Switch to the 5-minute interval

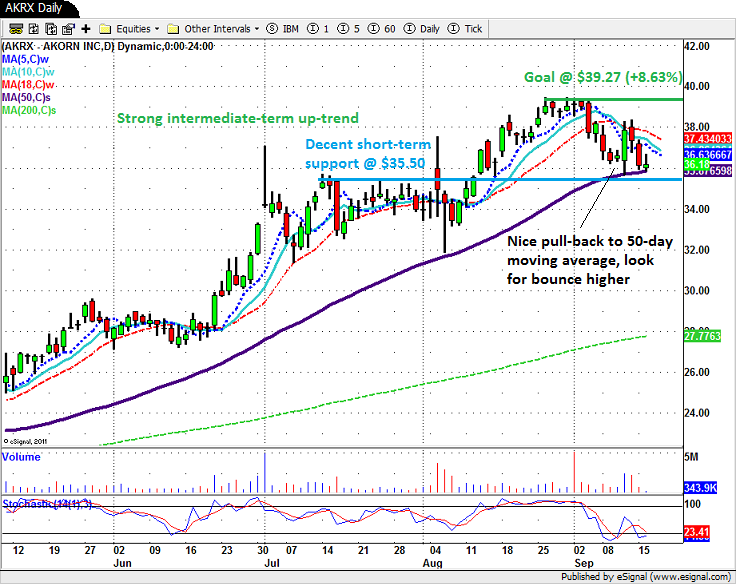point(349,29)
